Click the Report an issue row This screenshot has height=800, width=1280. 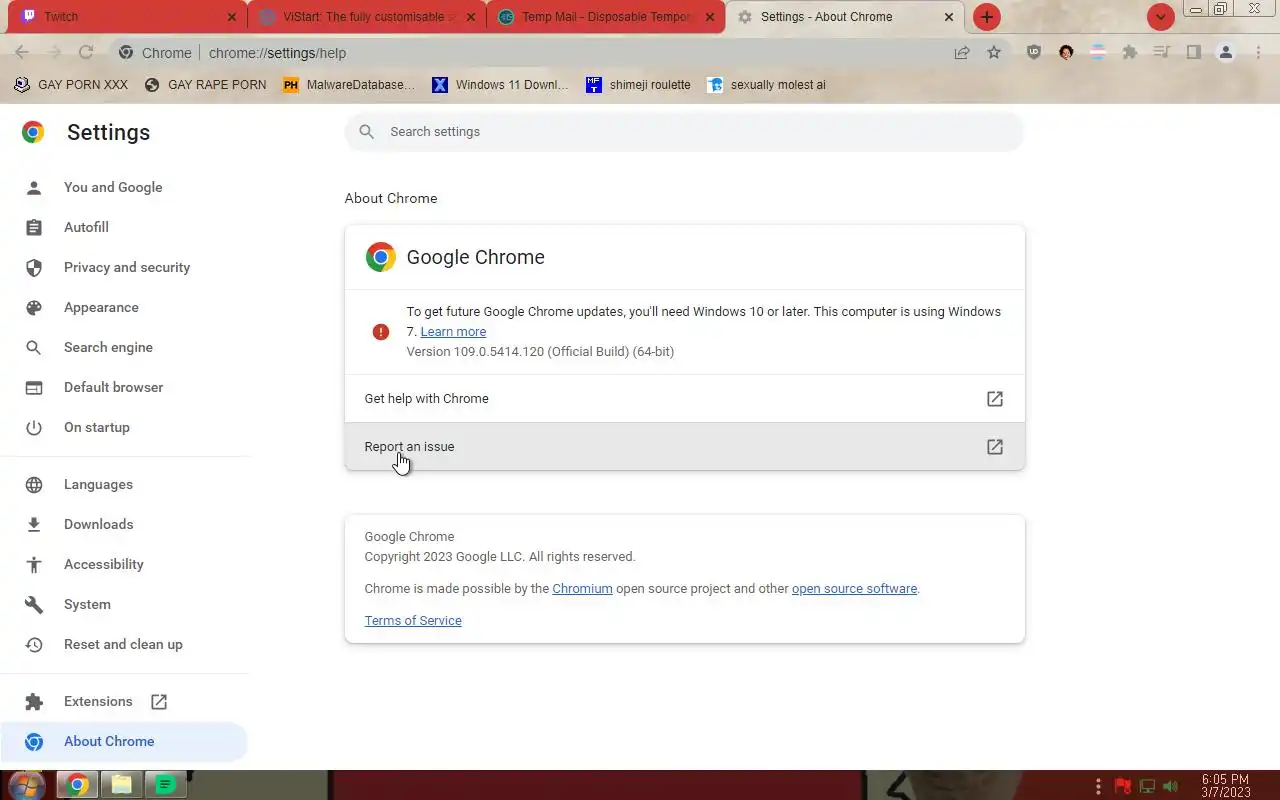[x=685, y=446]
